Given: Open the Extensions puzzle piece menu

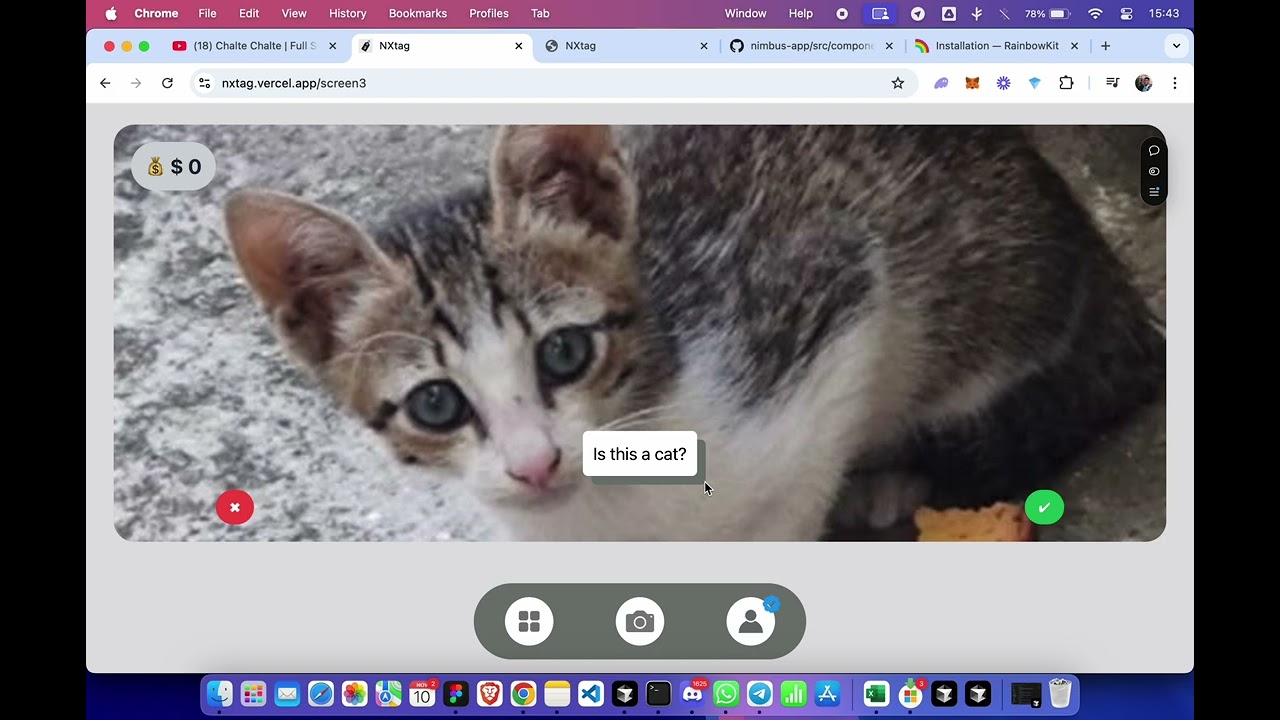Looking at the screenshot, I should (x=1066, y=83).
